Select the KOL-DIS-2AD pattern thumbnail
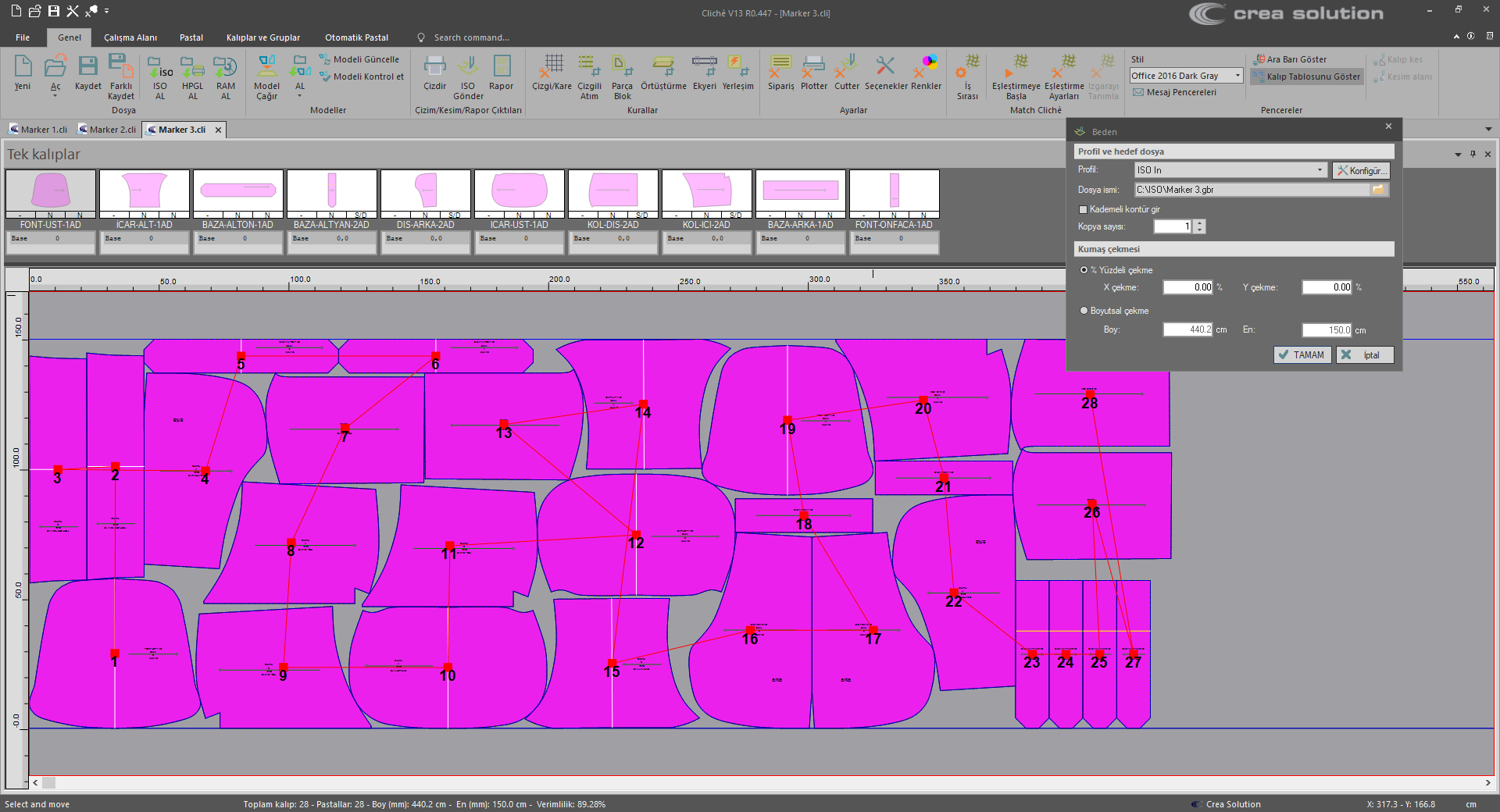 point(613,192)
